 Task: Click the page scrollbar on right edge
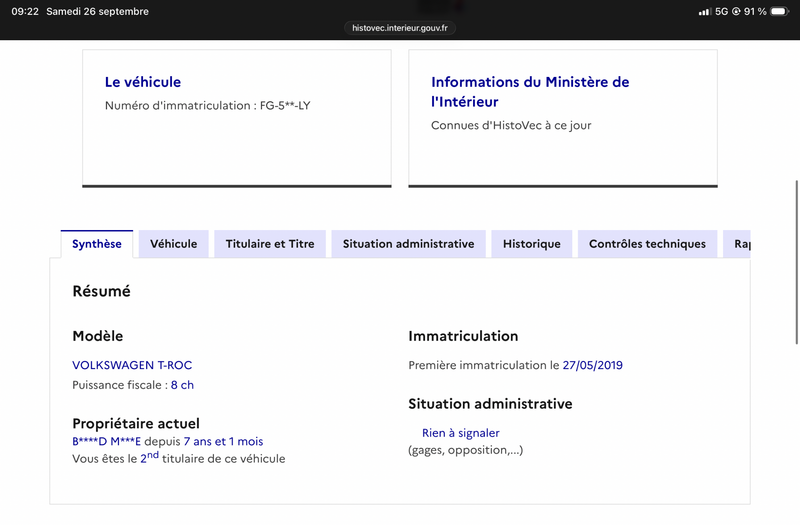click(x=796, y=262)
